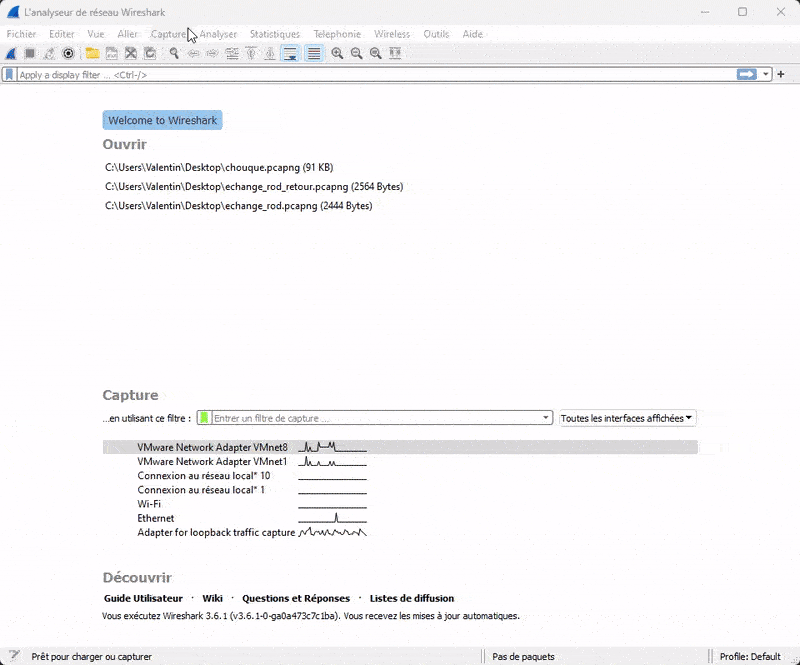This screenshot has height=665, width=800.
Task: Open the Analyser menu
Action: tap(218, 34)
